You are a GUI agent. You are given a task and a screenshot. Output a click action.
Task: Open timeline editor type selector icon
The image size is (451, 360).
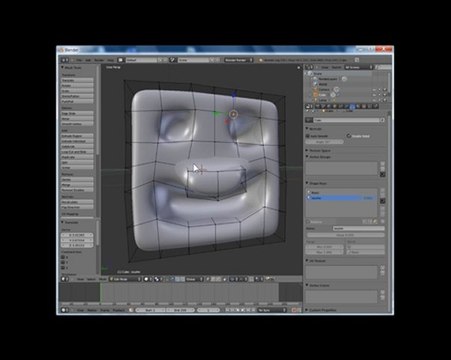pyautogui.click(x=65, y=310)
